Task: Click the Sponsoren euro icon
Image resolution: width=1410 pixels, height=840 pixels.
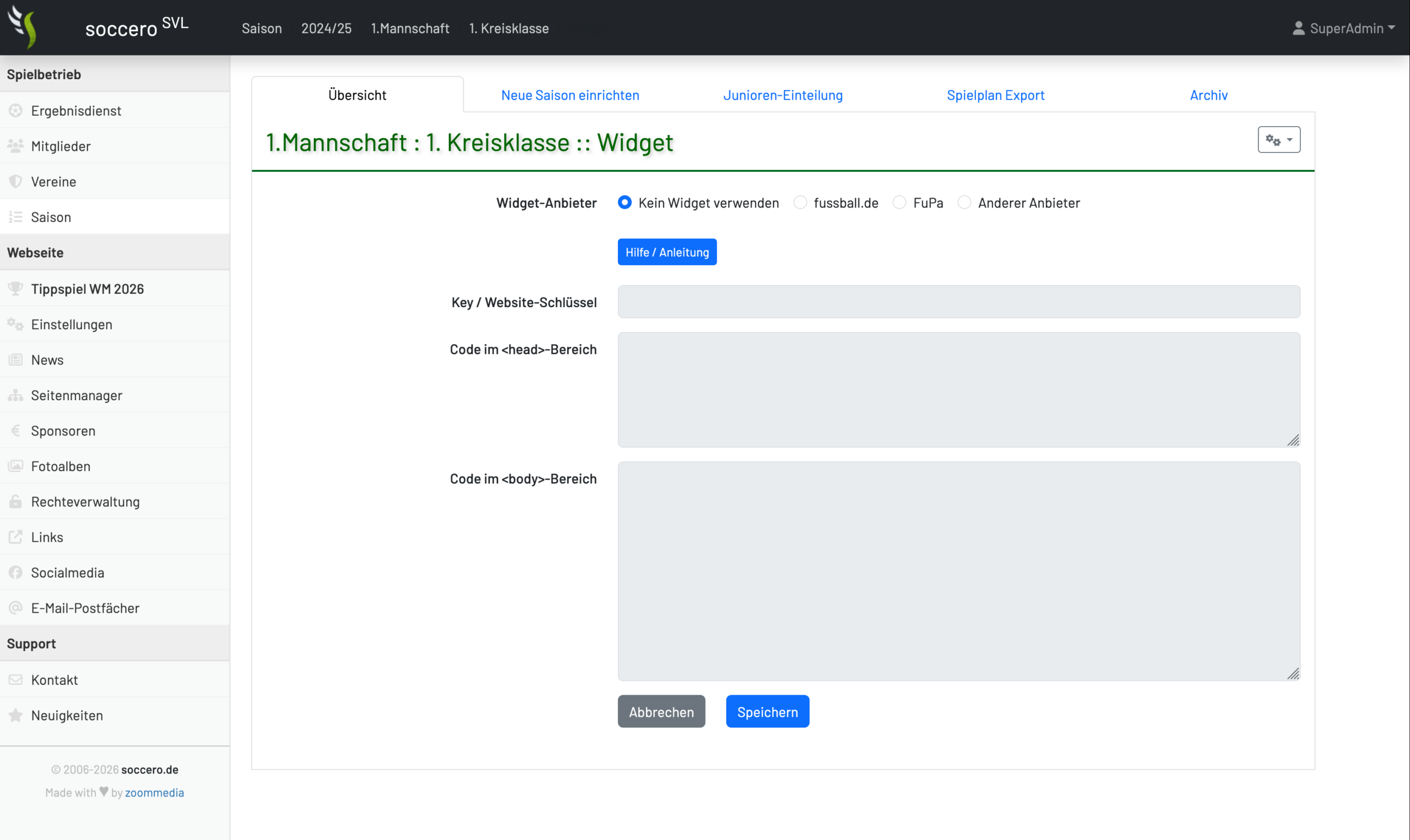Action: pyautogui.click(x=15, y=431)
